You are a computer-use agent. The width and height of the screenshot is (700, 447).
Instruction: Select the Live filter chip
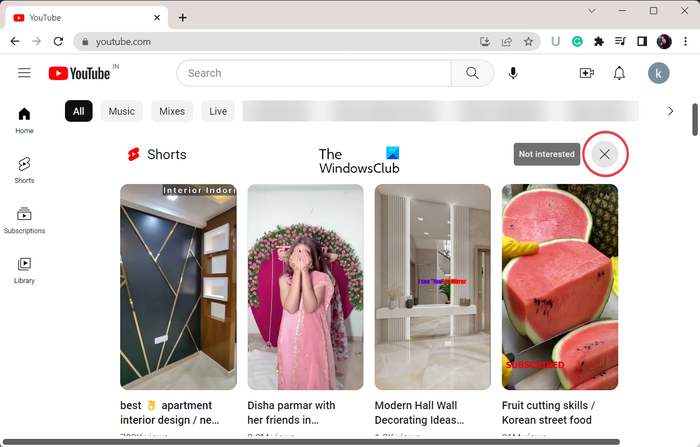(218, 111)
